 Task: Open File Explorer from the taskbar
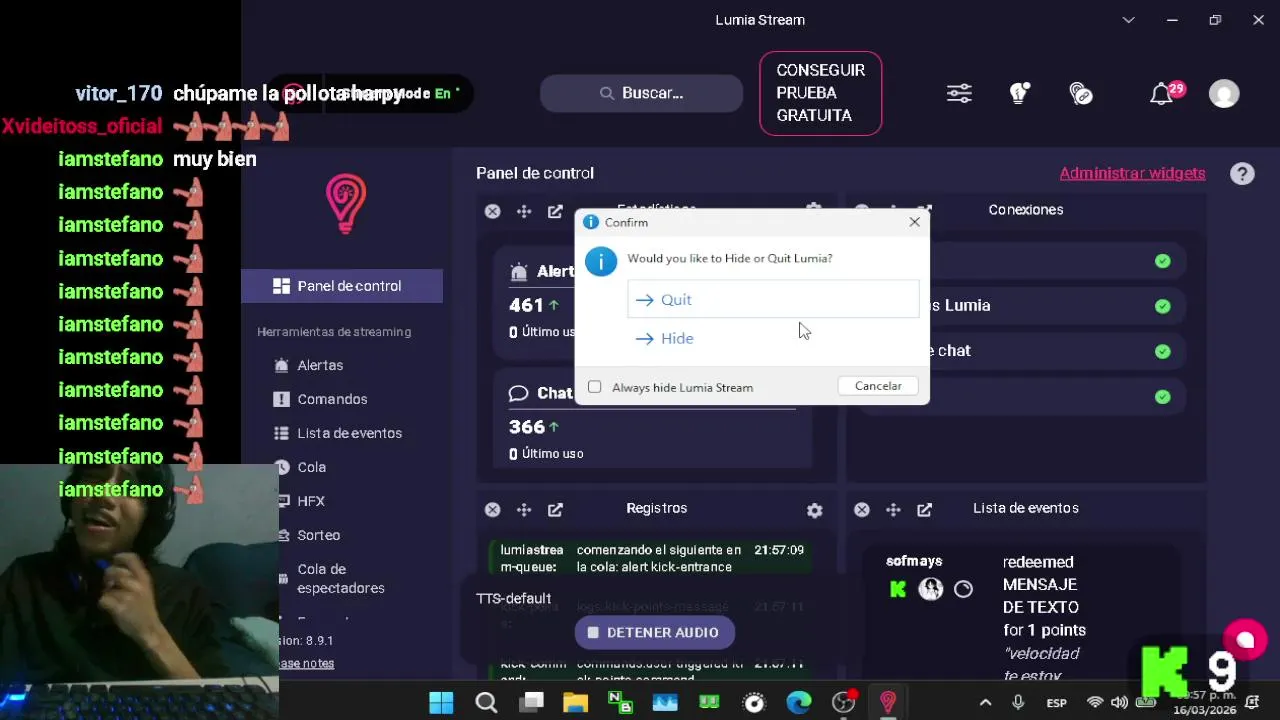tap(575, 703)
